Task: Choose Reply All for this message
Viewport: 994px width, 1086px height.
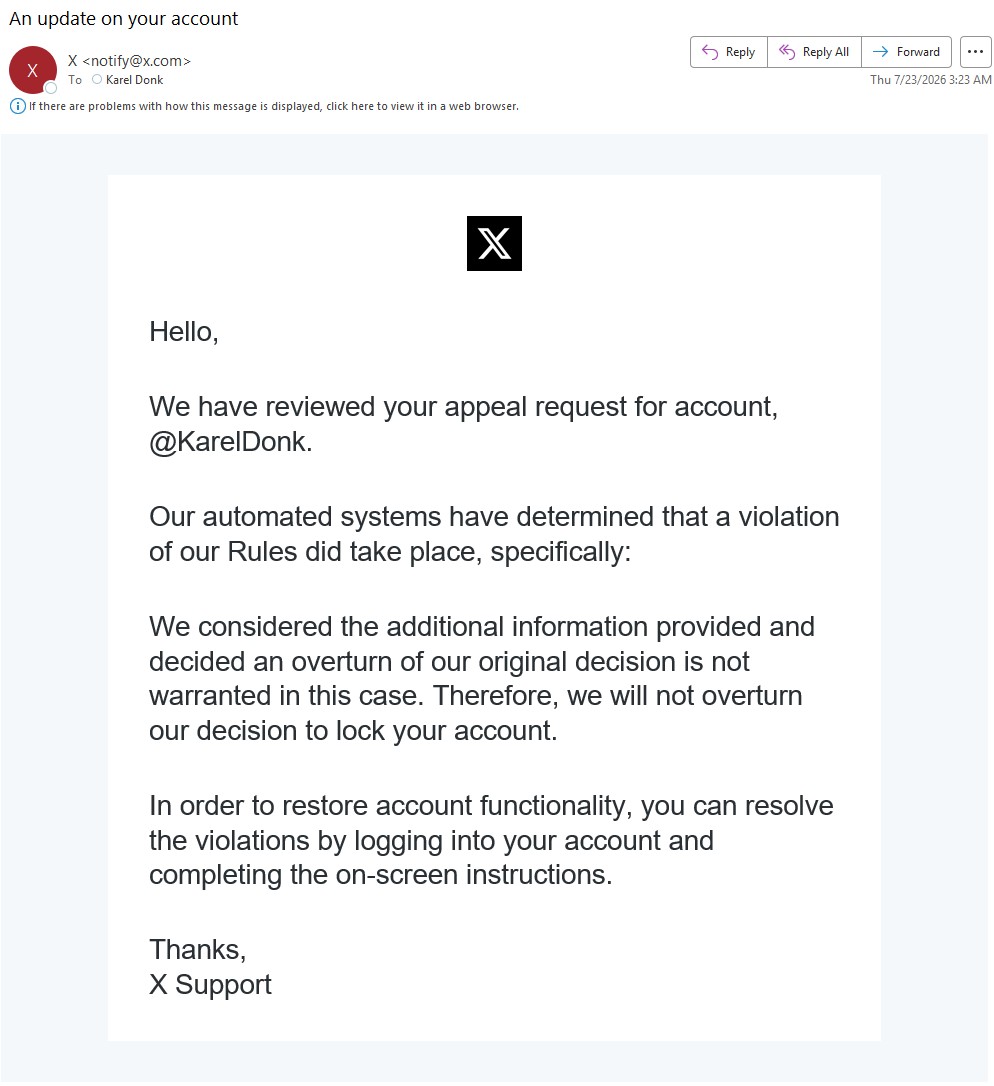Action: coord(814,52)
